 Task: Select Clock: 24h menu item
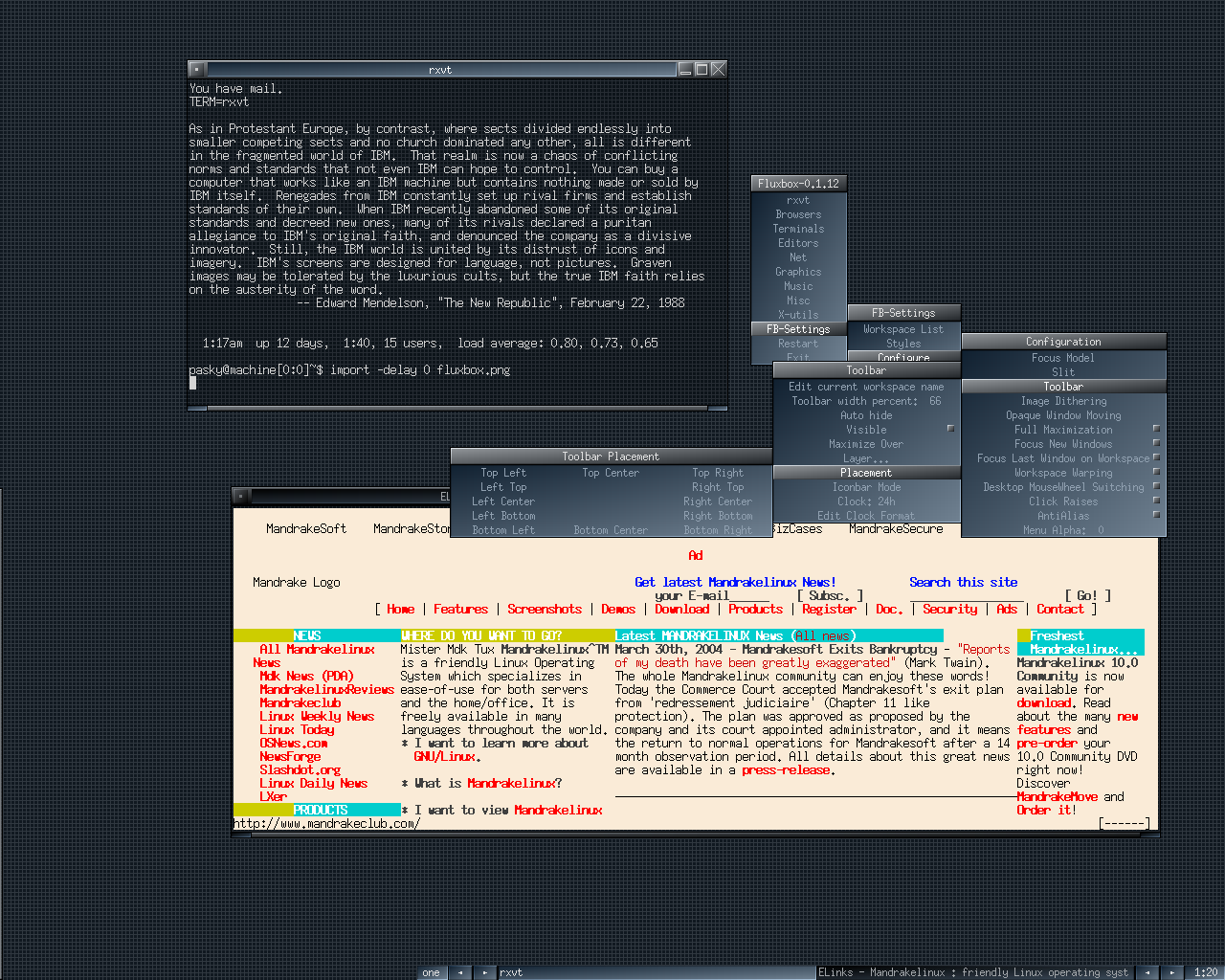point(866,501)
